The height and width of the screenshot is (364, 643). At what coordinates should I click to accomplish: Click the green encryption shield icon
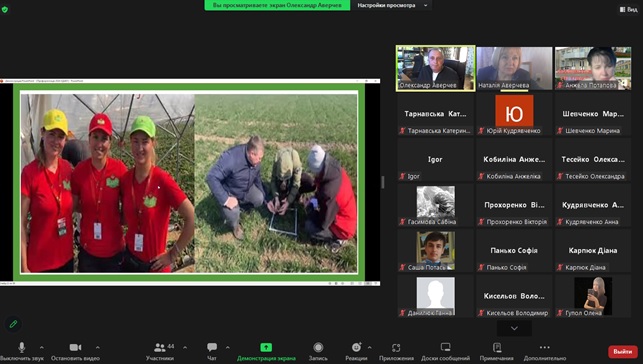tap(5, 9)
